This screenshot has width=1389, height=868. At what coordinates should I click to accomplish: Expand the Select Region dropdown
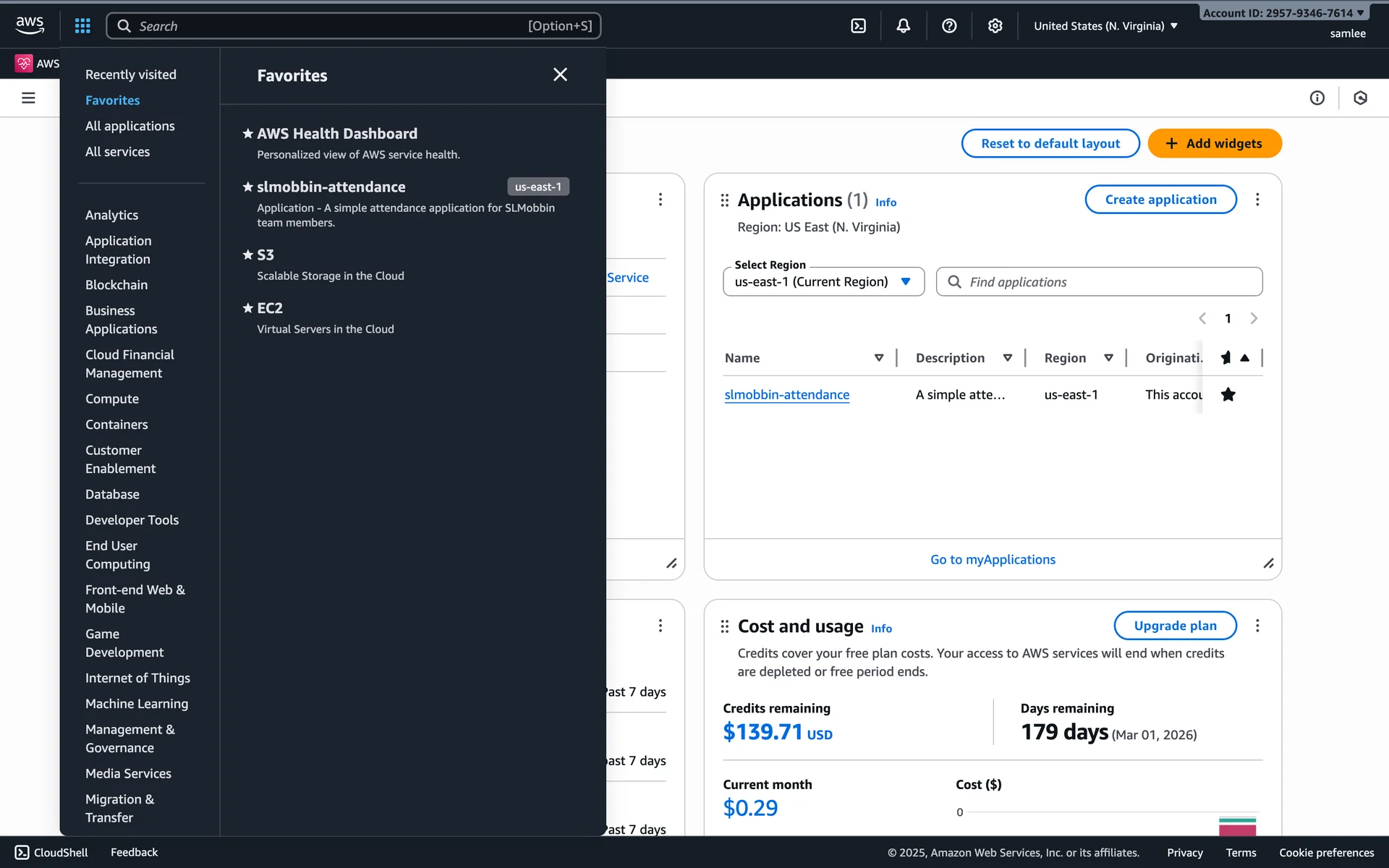823,281
